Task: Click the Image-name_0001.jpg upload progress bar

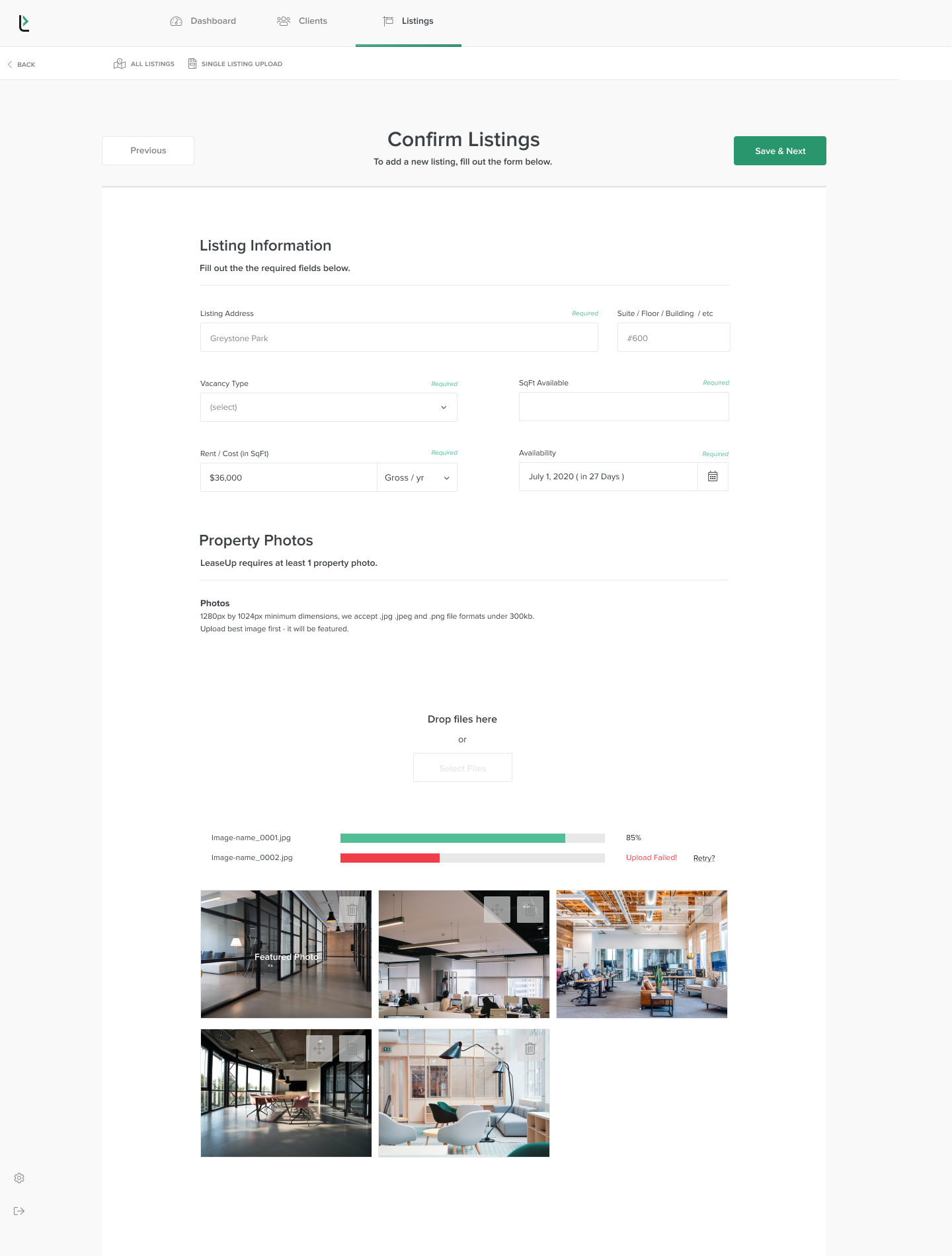Action: pos(473,838)
